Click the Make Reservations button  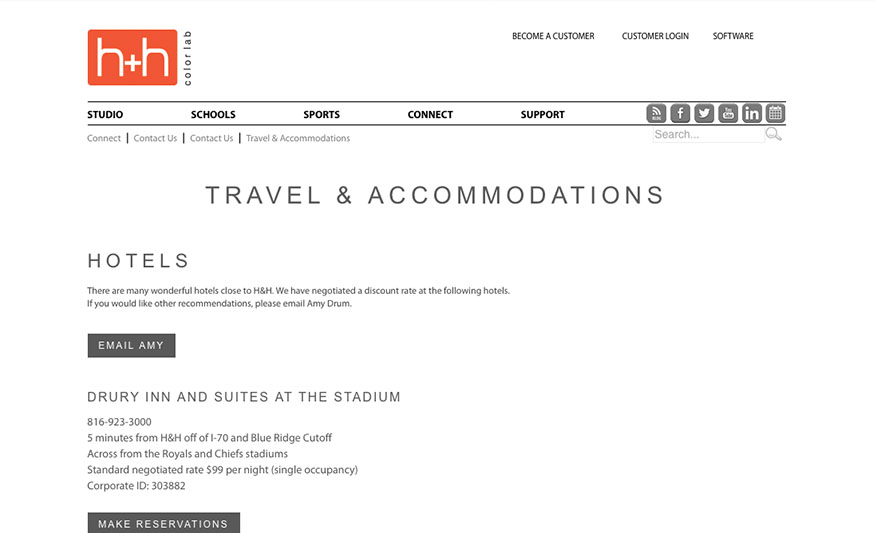(x=164, y=523)
